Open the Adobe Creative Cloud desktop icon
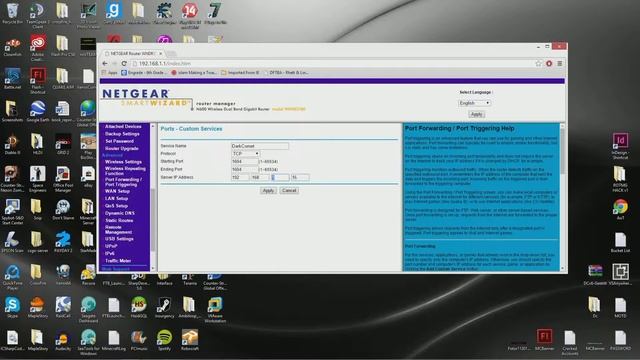 (x=38, y=47)
